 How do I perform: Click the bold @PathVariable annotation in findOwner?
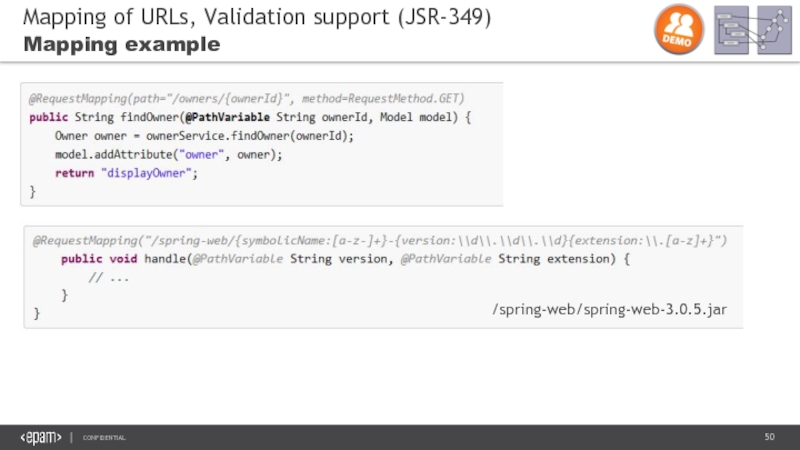coord(228,117)
